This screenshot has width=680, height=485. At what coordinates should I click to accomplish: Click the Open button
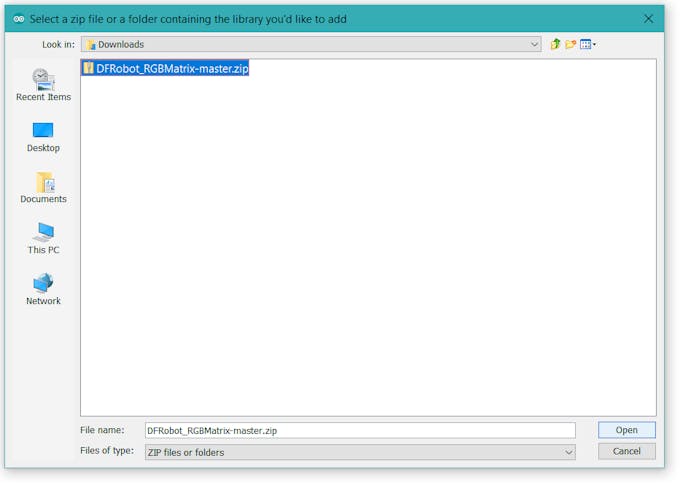[x=627, y=430]
